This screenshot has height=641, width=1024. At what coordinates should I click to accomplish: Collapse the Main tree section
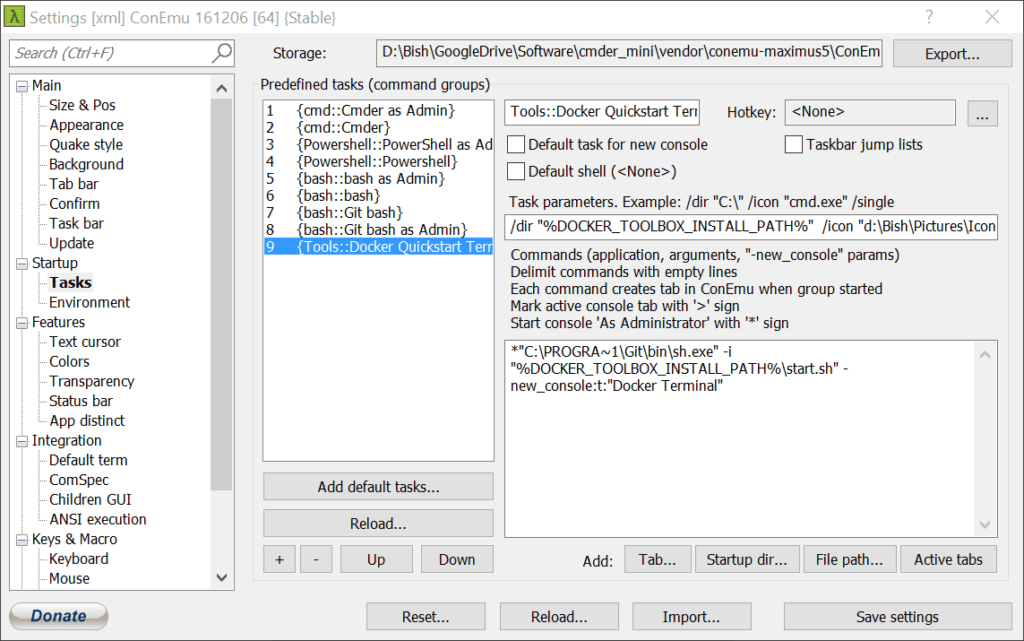[22, 86]
